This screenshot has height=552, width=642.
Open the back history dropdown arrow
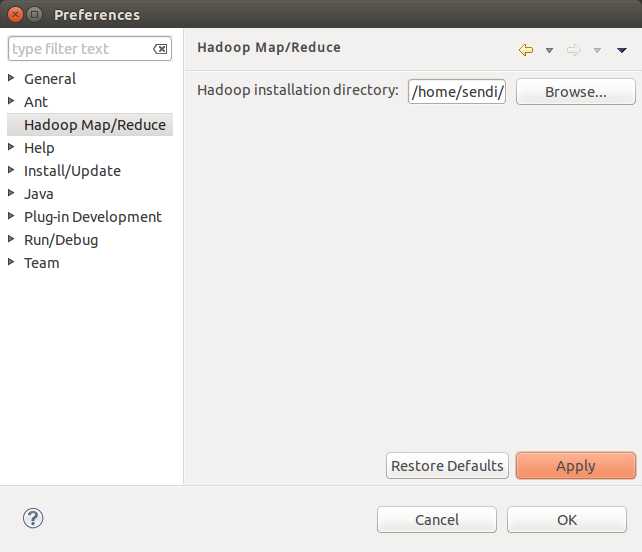549,51
